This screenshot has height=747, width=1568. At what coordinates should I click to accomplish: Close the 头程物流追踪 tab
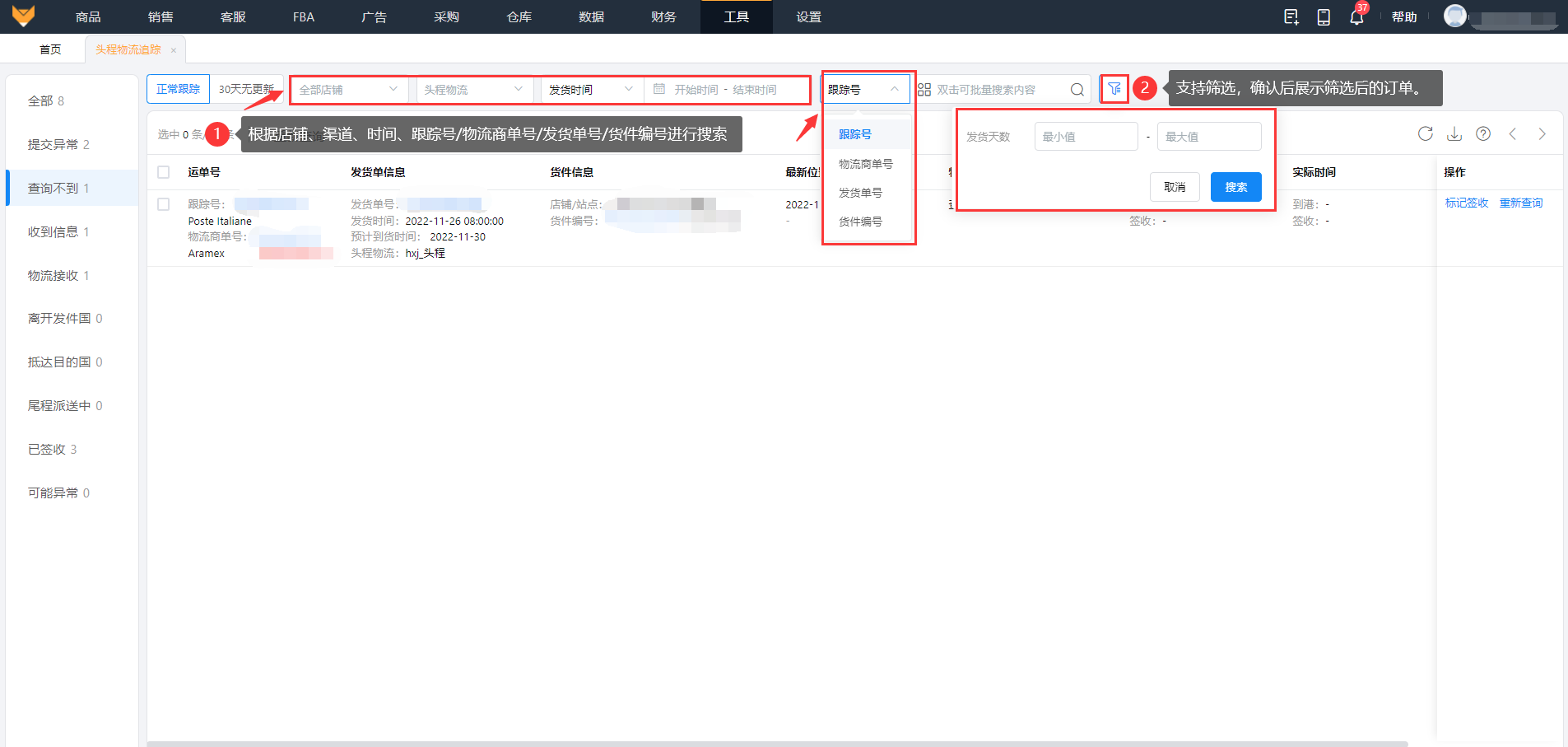[x=173, y=50]
